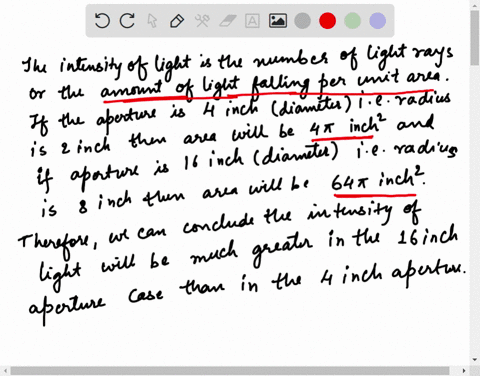Click the scroll left arrow
This screenshot has height=376, width=480.
[x=5, y=371]
